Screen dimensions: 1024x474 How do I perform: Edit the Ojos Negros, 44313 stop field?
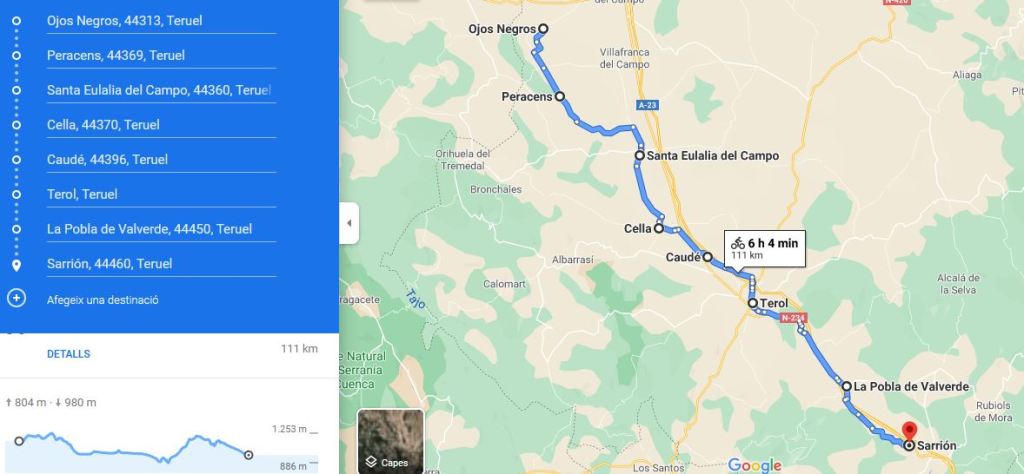161,21
